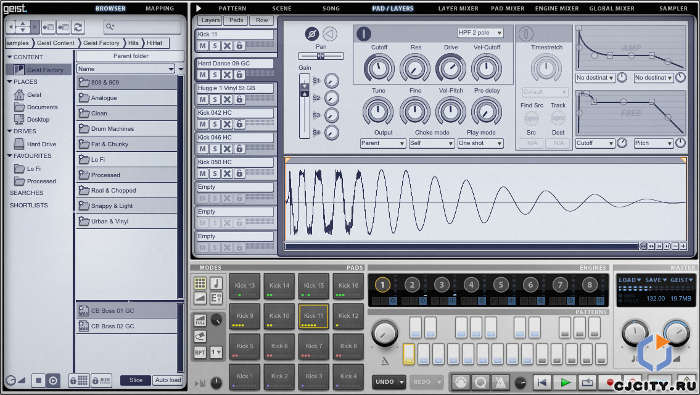Trigger the Kick 13 pad
This screenshot has width=700, height=395.
244,286
